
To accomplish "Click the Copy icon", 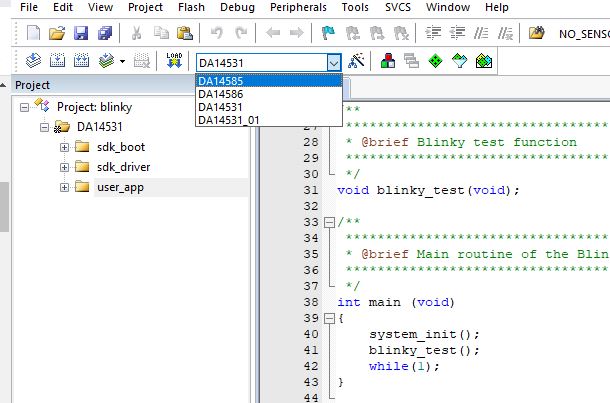I will click(x=161, y=33).
